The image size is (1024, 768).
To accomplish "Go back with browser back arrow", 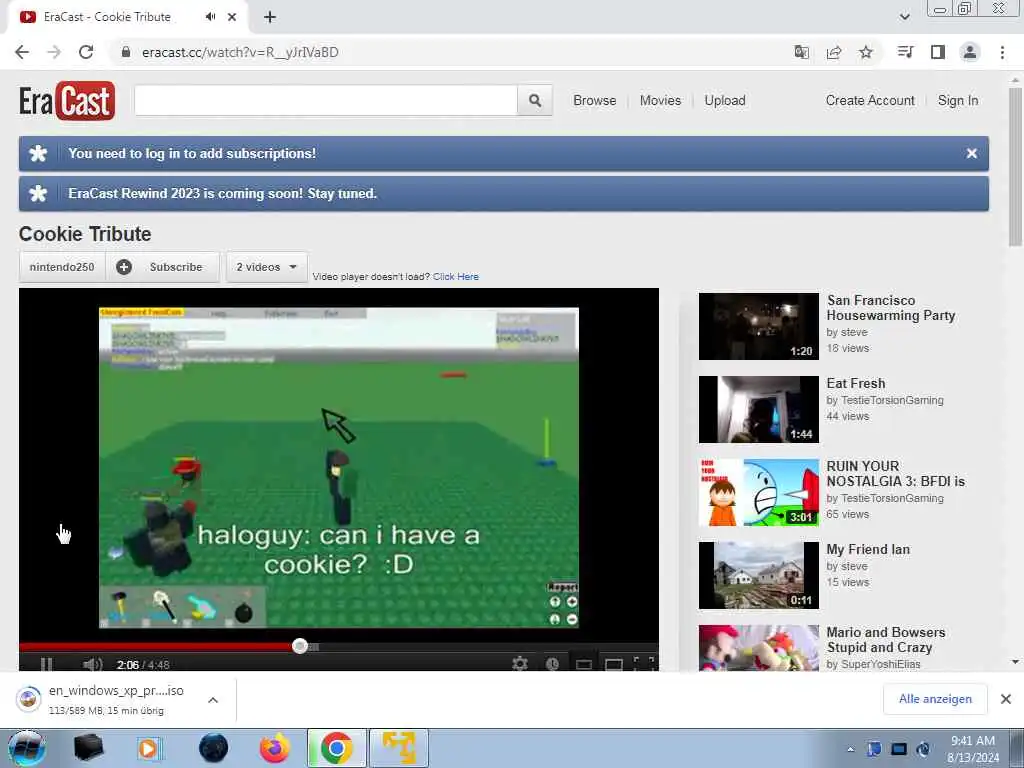I will coord(22,52).
